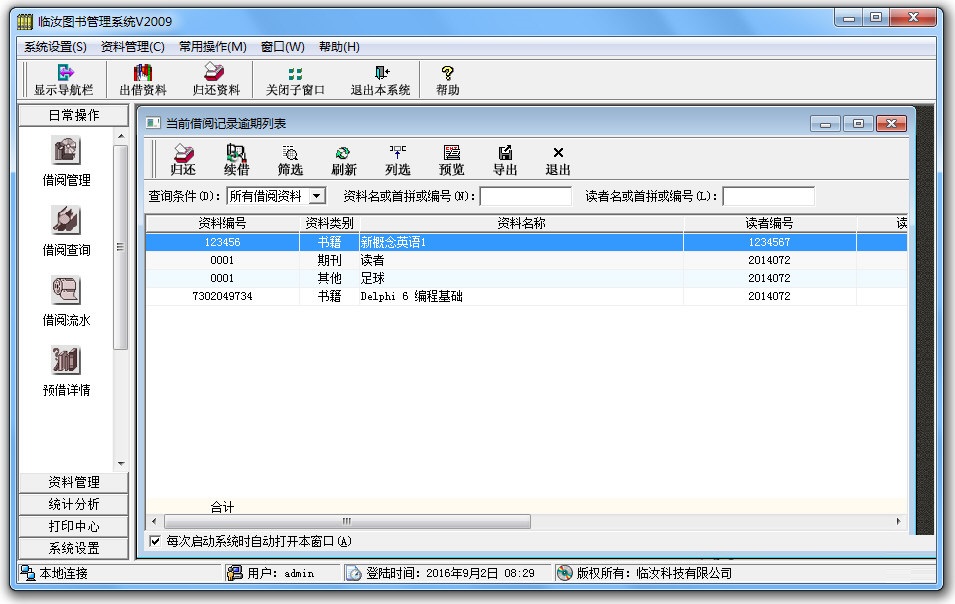Click the 用户 admin status icon
Image resolution: width=955 pixels, height=604 pixels.
click(234, 573)
